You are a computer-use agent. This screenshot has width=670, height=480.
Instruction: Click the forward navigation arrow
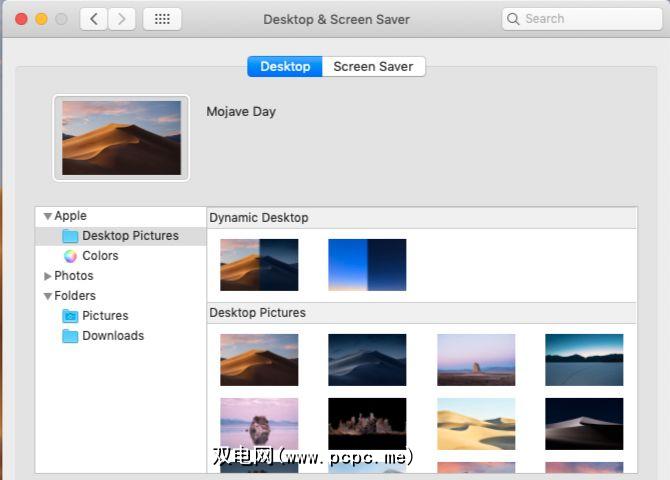click(x=122, y=19)
